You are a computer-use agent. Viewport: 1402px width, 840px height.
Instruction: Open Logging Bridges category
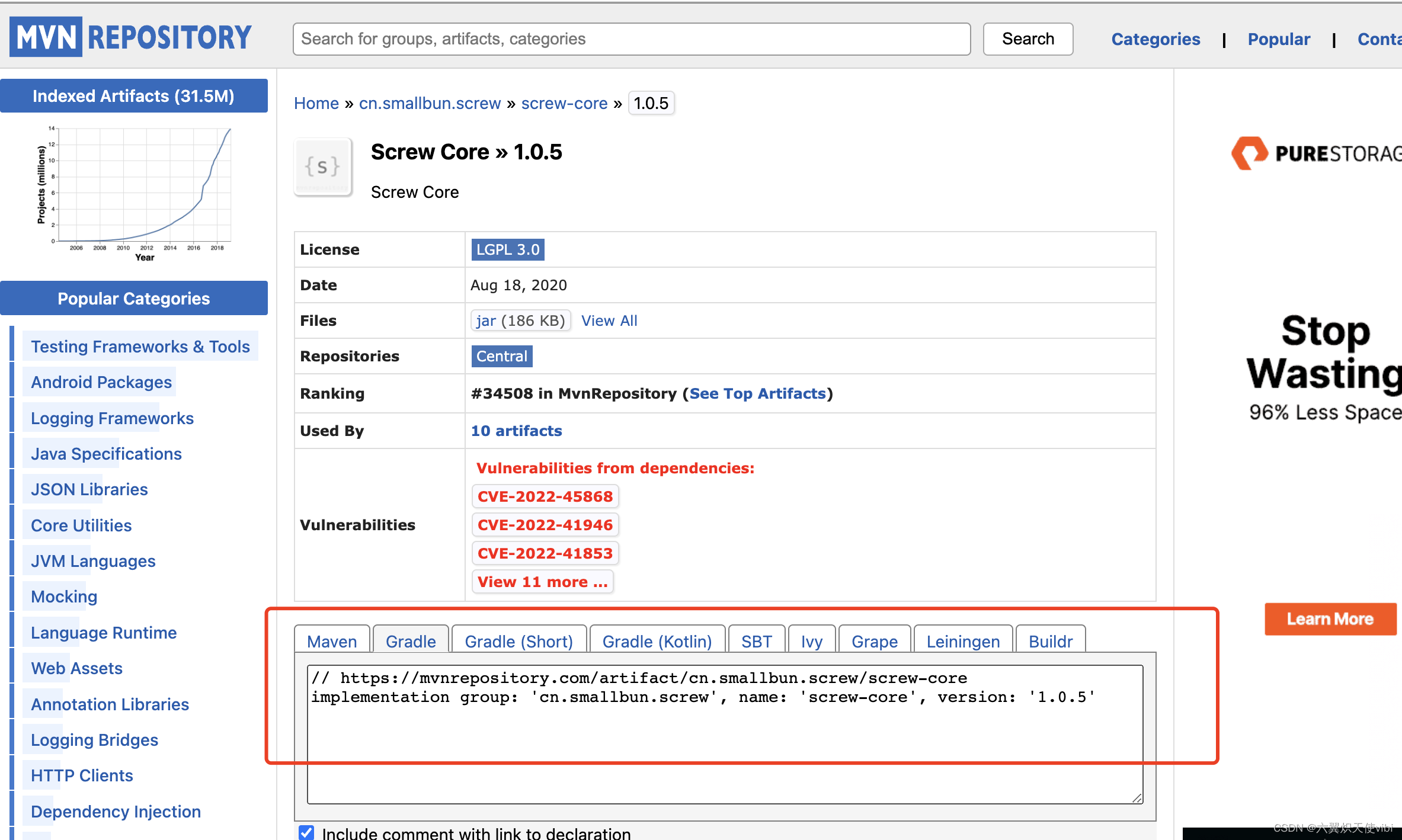click(x=94, y=740)
